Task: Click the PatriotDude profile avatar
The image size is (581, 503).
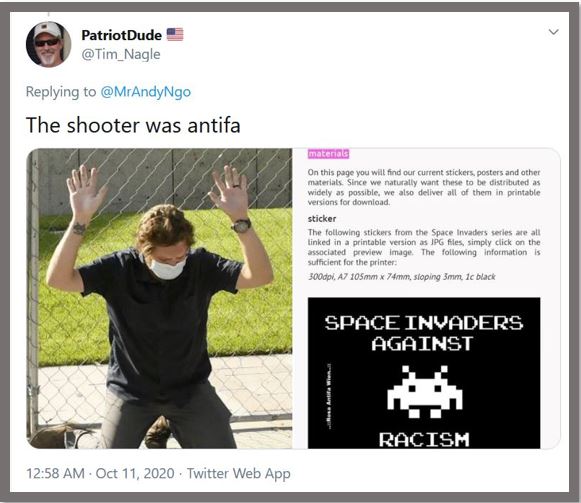Action: (x=48, y=44)
